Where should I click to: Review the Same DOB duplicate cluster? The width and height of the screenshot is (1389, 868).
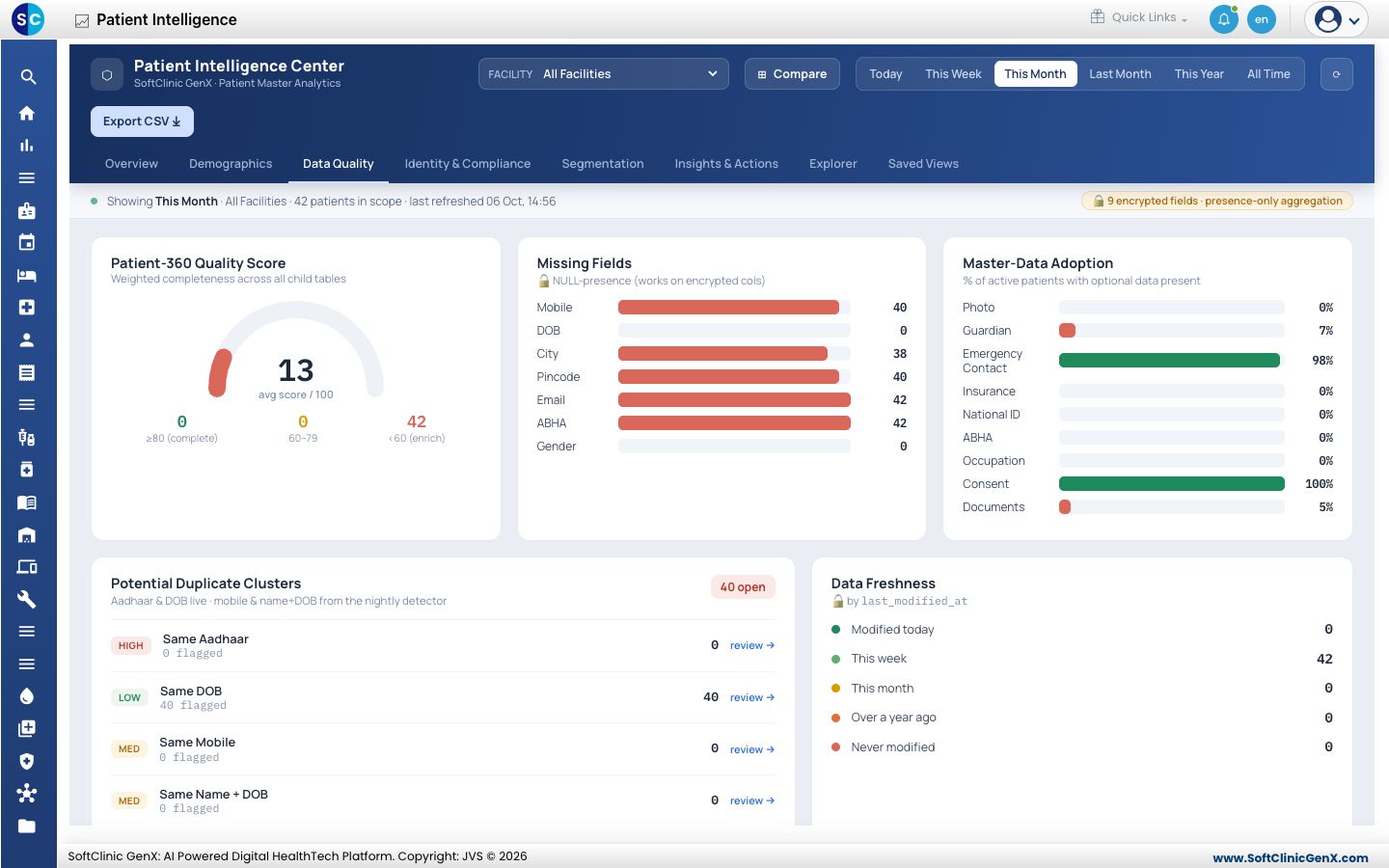752,697
